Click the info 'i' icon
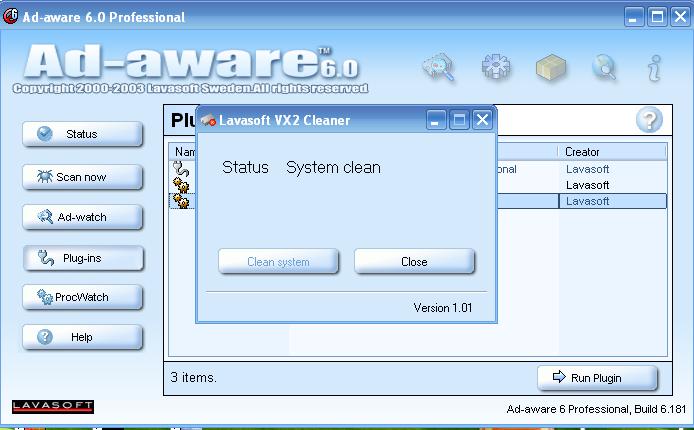This screenshot has height=430, width=694. pos(655,68)
